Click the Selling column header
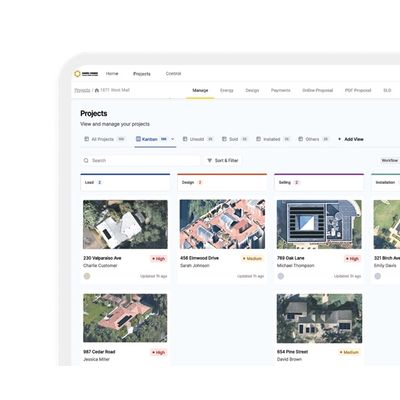The height and width of the screenshot is (400, 400). [319, 182]
